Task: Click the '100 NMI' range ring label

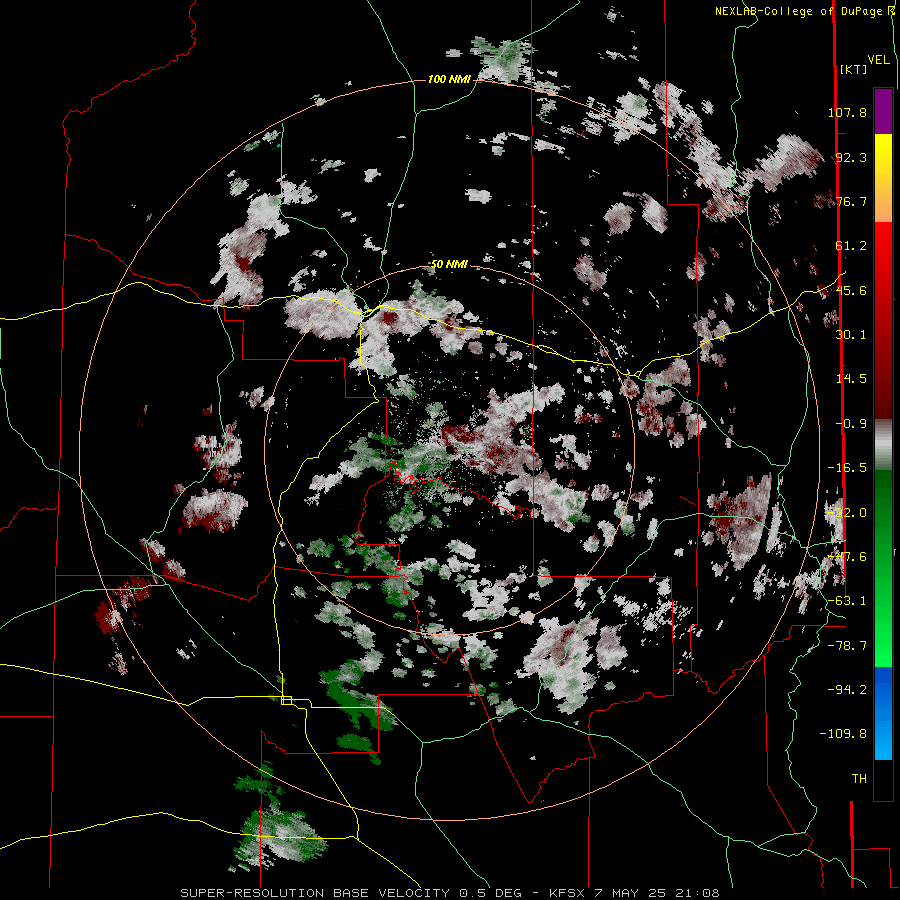Action: [449, 79]
